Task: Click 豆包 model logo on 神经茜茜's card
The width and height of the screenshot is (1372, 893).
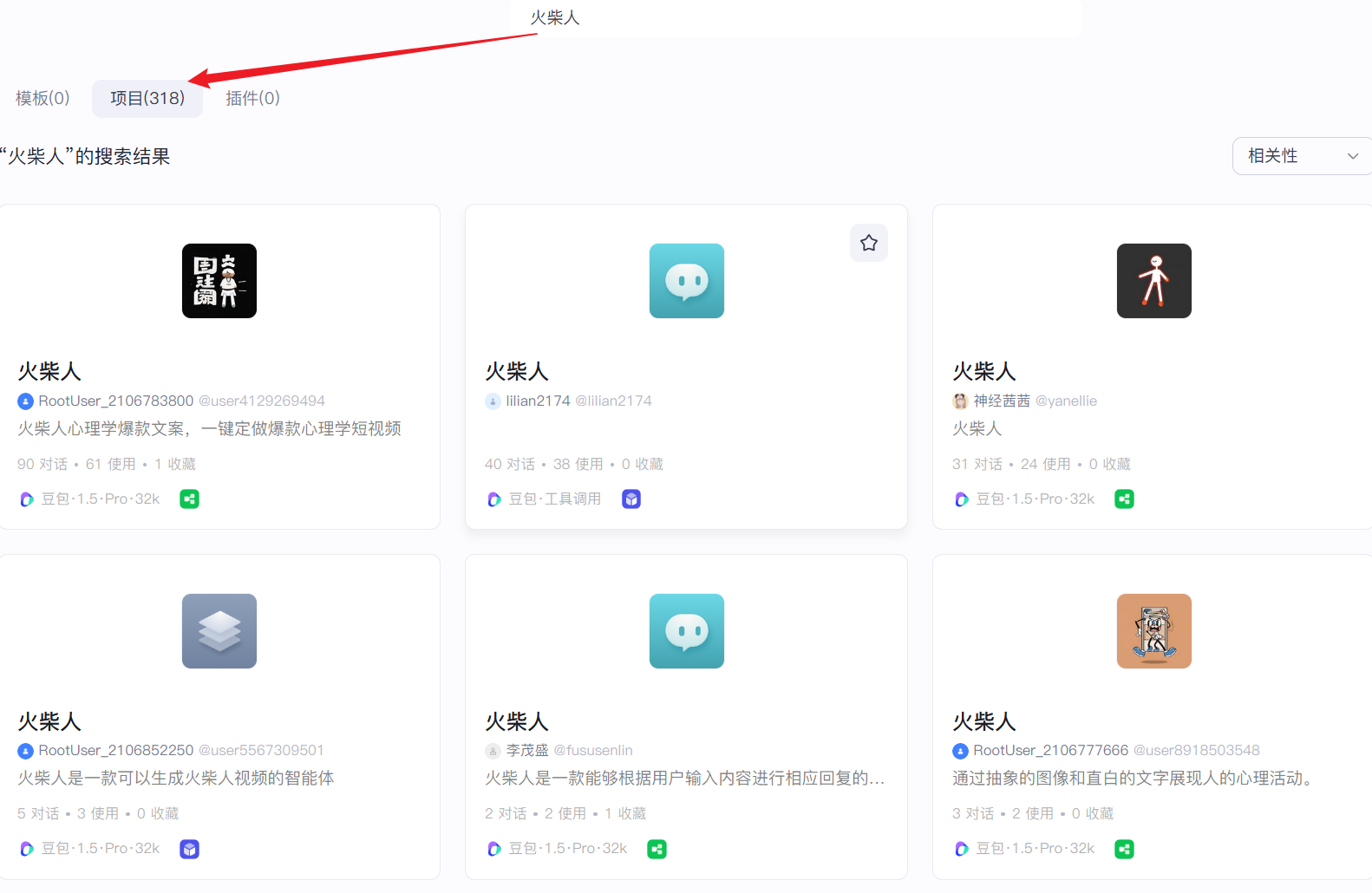Action: (961, 499)
